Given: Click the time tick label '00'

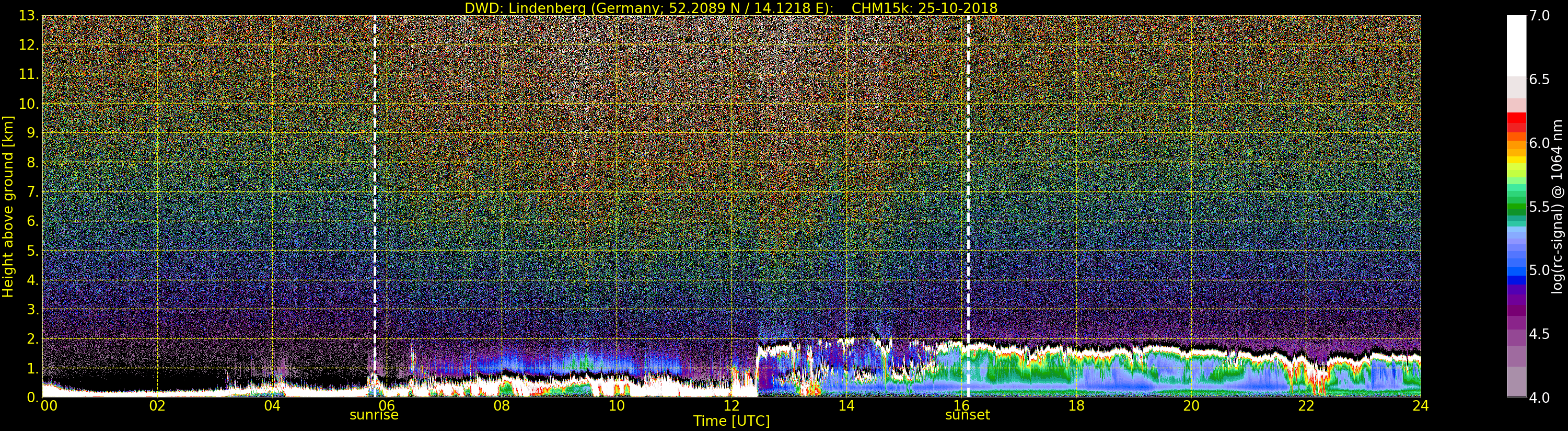Looking at the screenshot, I should (49, 405).
